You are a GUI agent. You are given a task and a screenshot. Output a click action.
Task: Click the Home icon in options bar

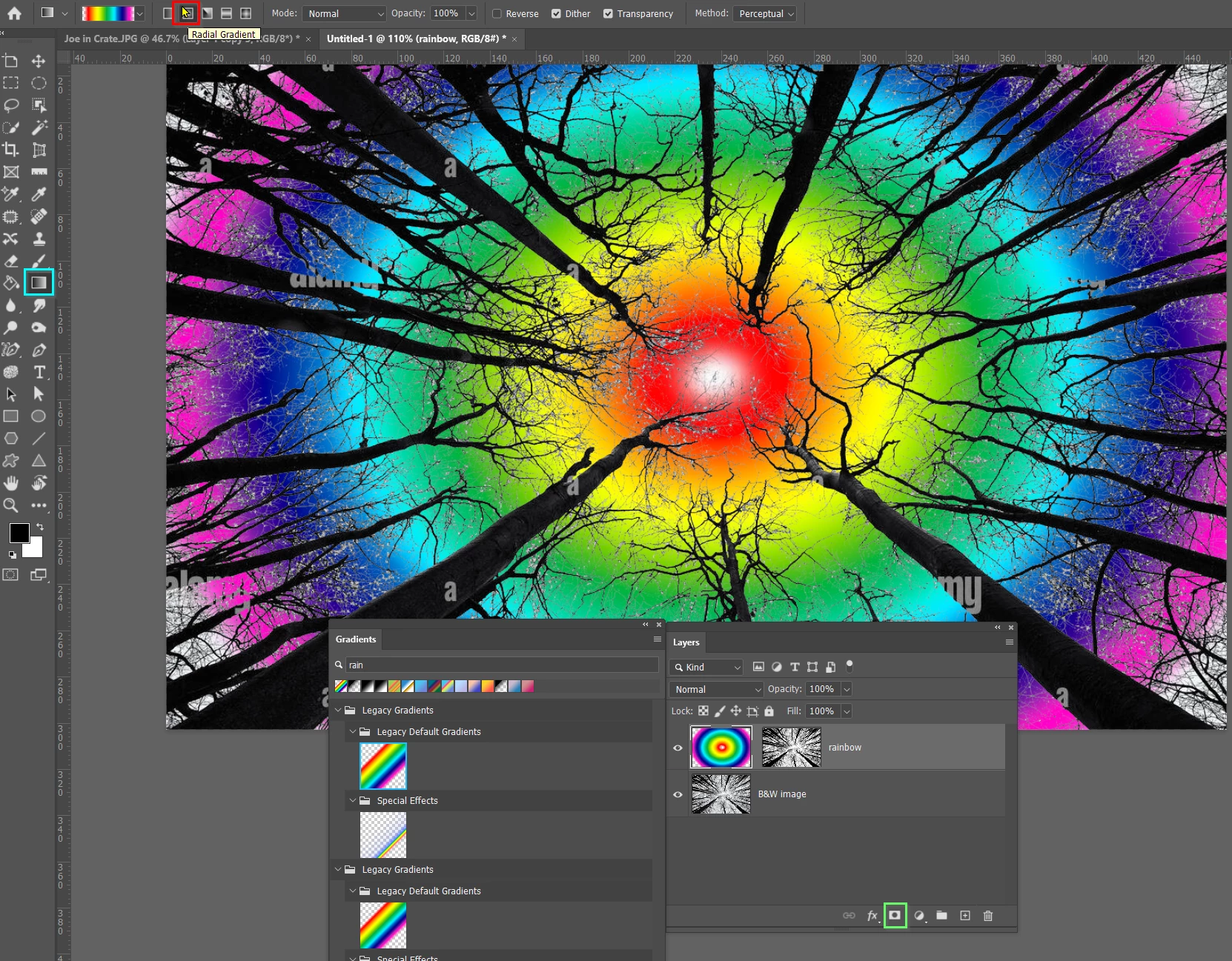(14, 13)
